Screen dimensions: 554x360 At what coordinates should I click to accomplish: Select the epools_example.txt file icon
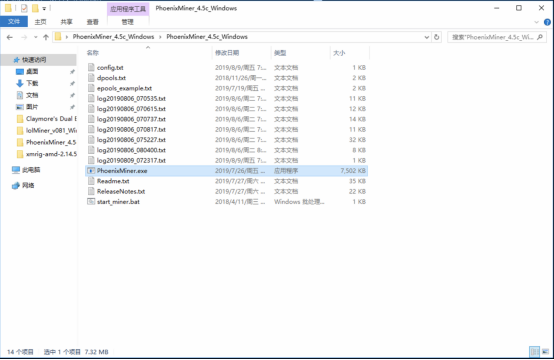tap(91, 88)
